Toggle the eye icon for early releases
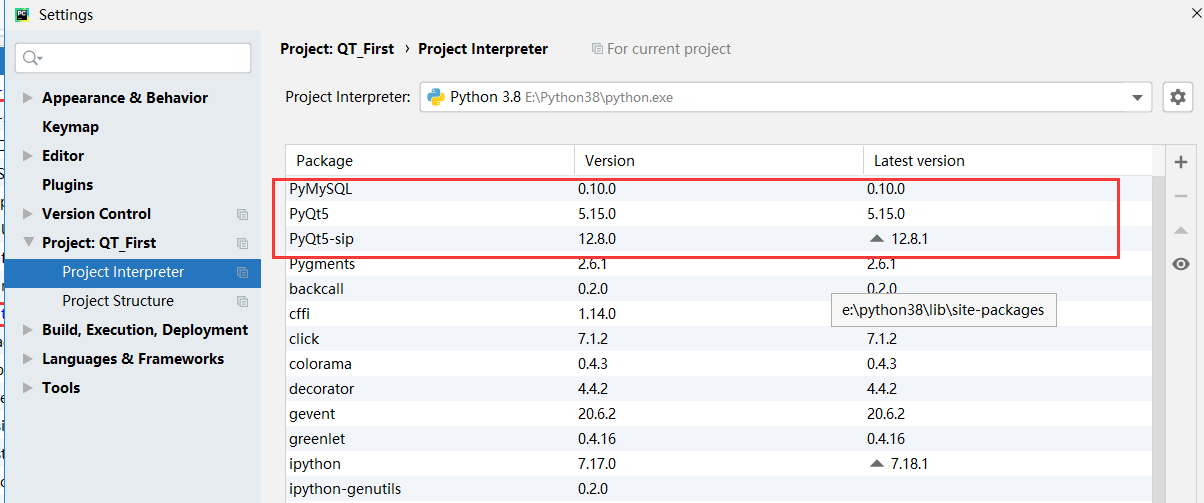Image resolution: width=1204 pixels, height=503 pixels. pos(1181,264)
